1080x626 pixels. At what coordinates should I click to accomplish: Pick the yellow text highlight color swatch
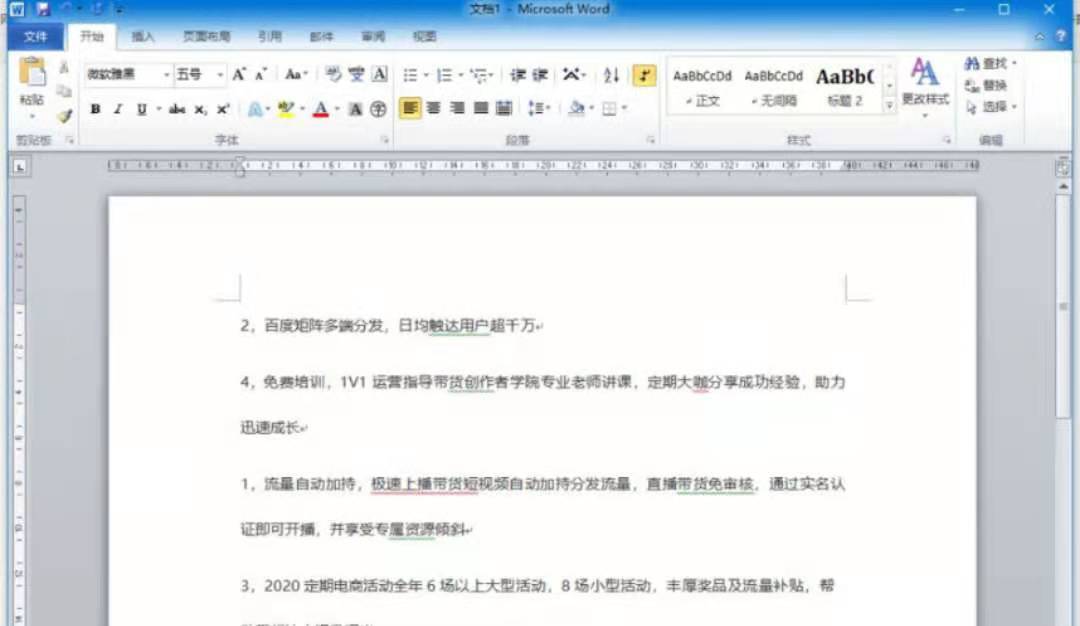285,110
